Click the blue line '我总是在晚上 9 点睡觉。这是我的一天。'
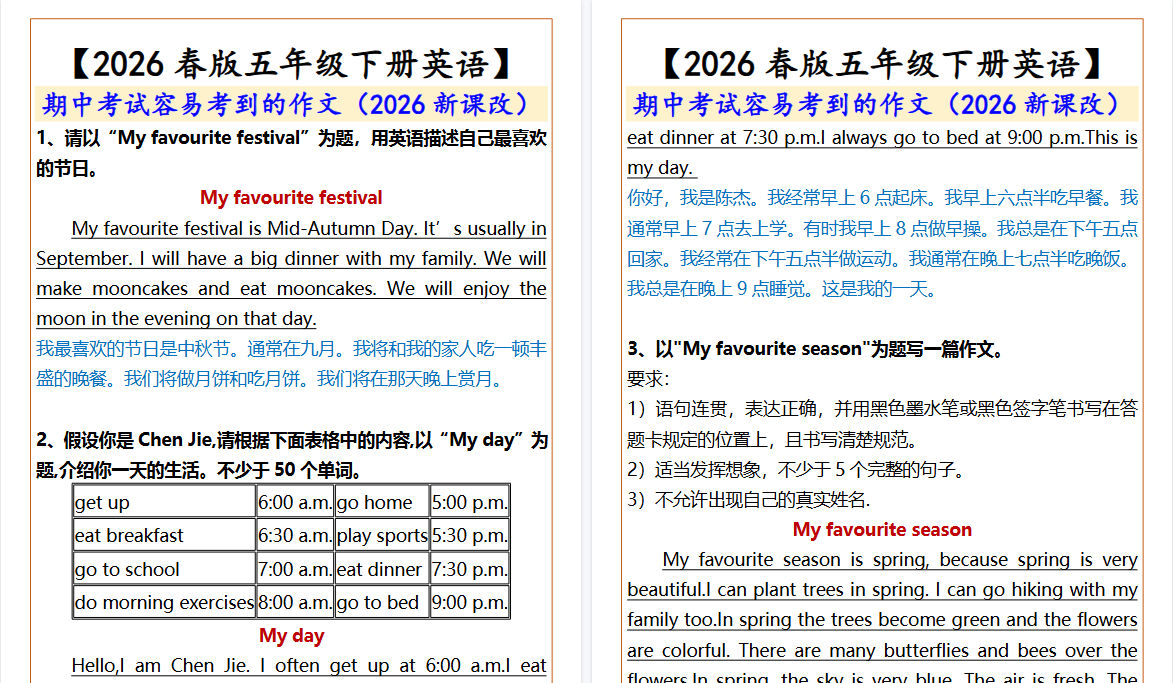Screen dimensions: 1173x683 pyautogui.click(x=785, y=289)
